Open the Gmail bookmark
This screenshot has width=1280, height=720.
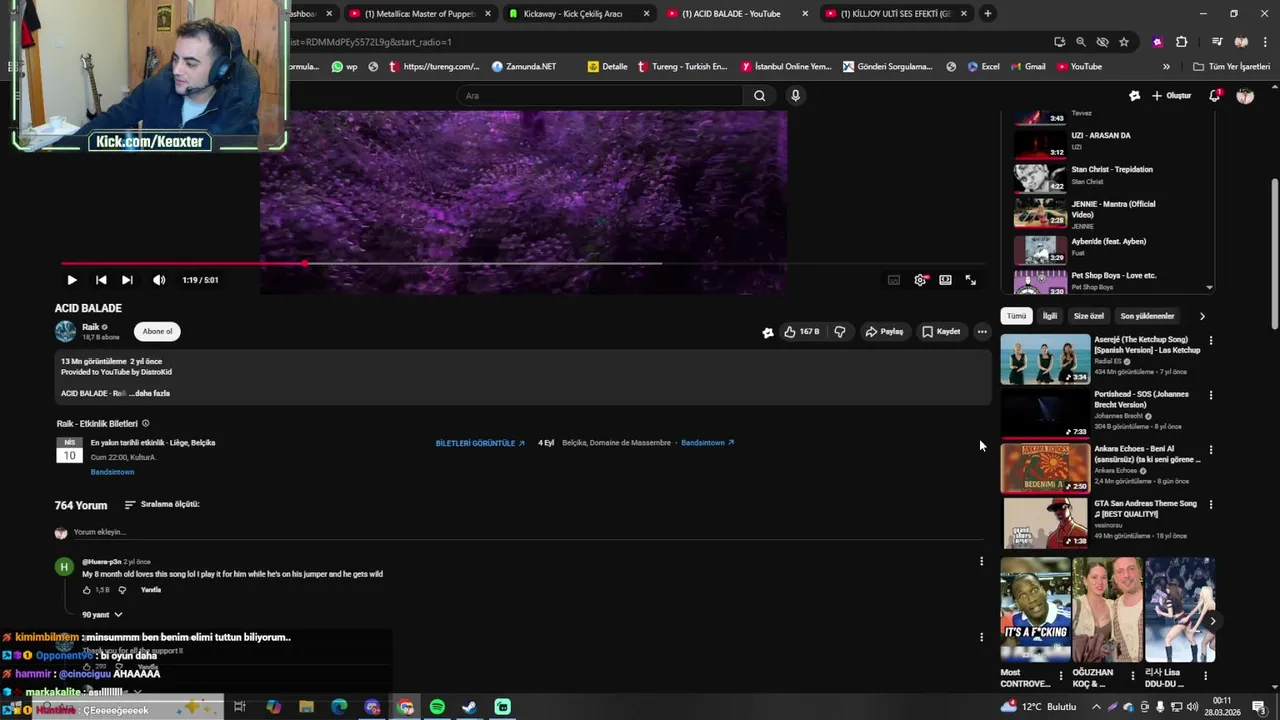[1028, 67]
